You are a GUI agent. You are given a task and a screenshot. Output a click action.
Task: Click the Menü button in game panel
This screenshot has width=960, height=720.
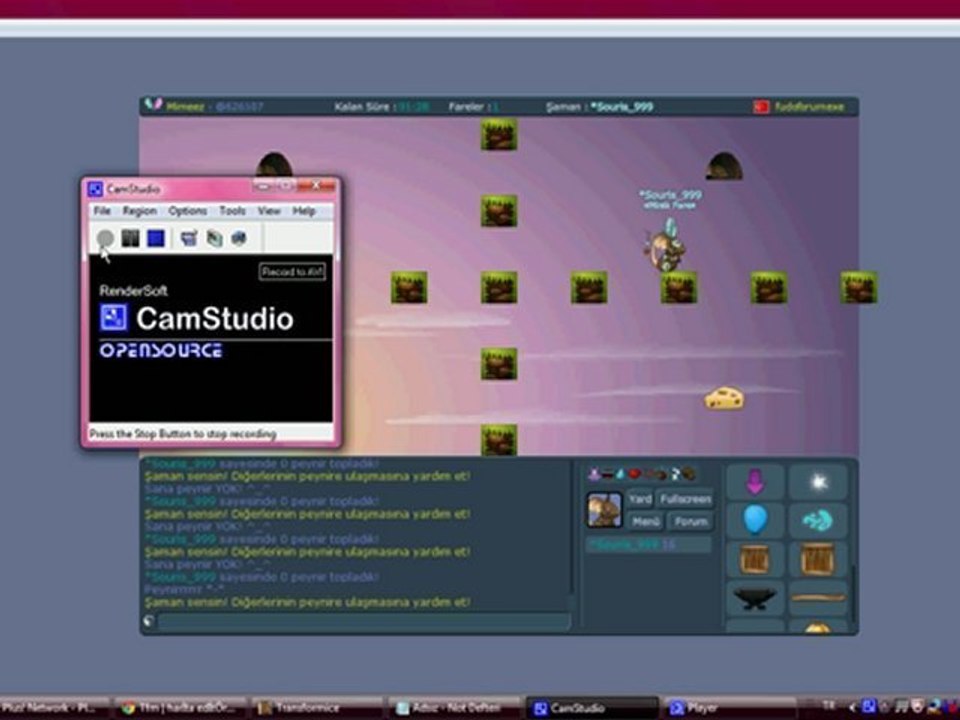[645, 522]
